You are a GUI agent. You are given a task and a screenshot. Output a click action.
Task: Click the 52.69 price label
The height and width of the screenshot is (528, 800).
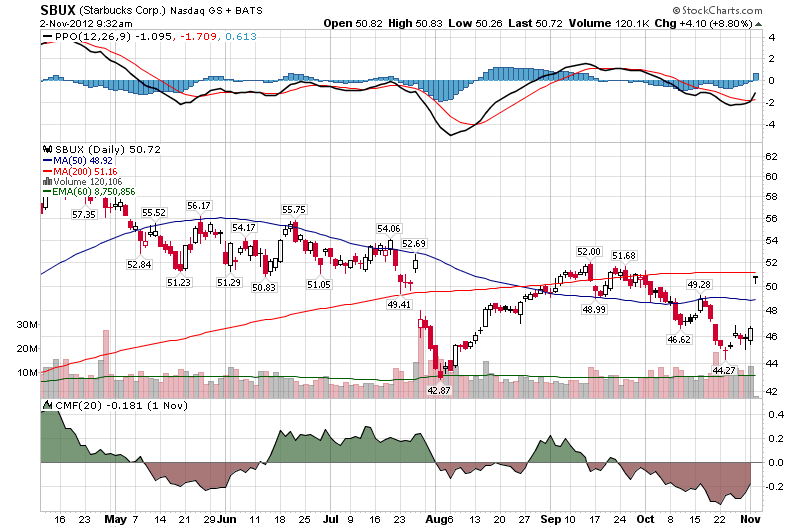pyautogui.click(x=414, y=244)
